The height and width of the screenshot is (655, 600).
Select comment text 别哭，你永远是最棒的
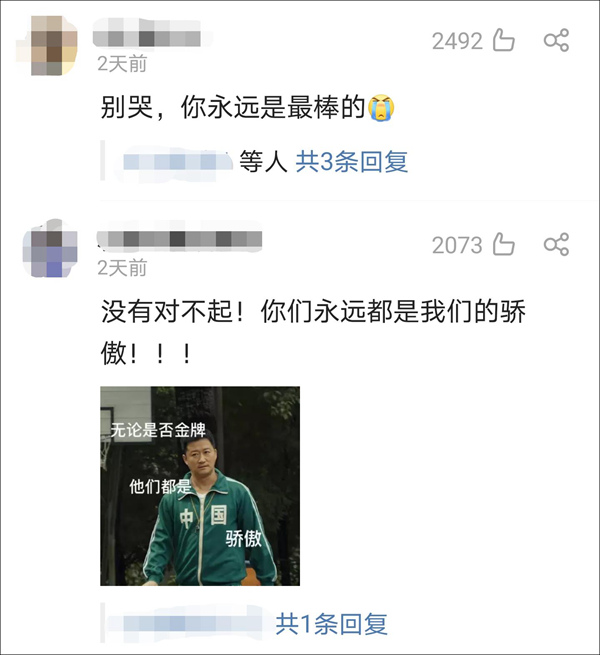(x=233, y=108)
